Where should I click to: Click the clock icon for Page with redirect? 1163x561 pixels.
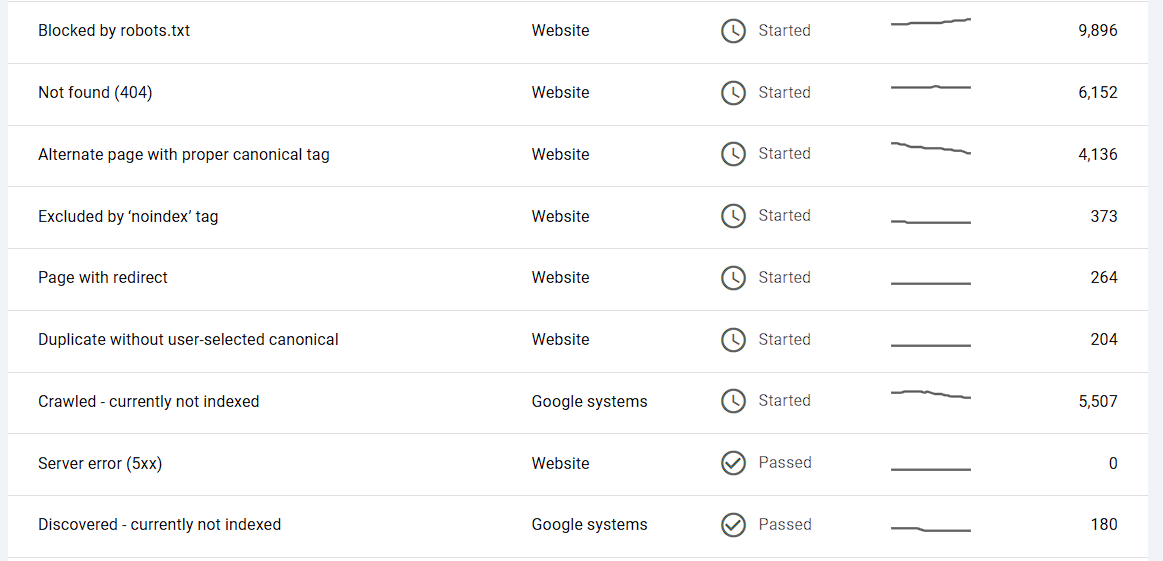click(x=733, y=278)
